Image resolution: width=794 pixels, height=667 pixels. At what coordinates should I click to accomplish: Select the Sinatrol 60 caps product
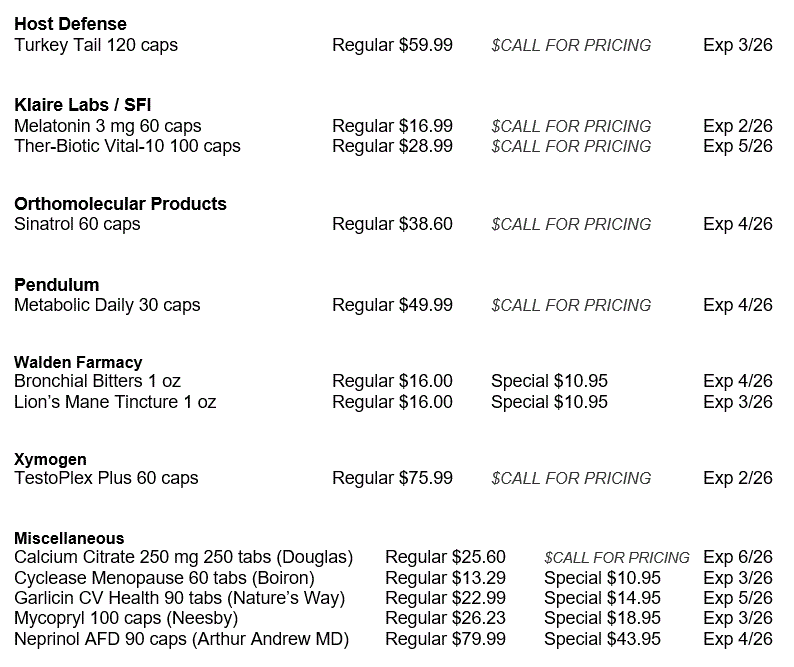pos(77,224)
